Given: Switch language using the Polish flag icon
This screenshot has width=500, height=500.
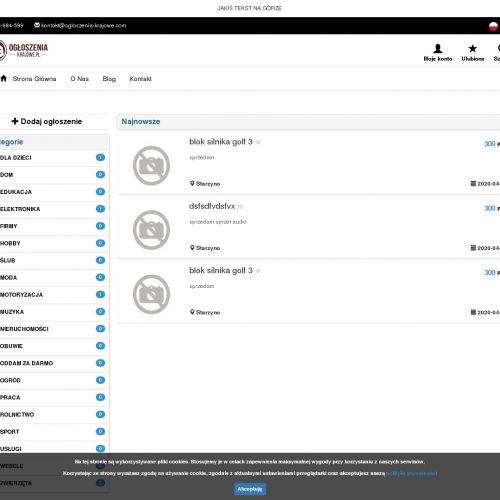Looking at the screenshot, I should 493,26.
